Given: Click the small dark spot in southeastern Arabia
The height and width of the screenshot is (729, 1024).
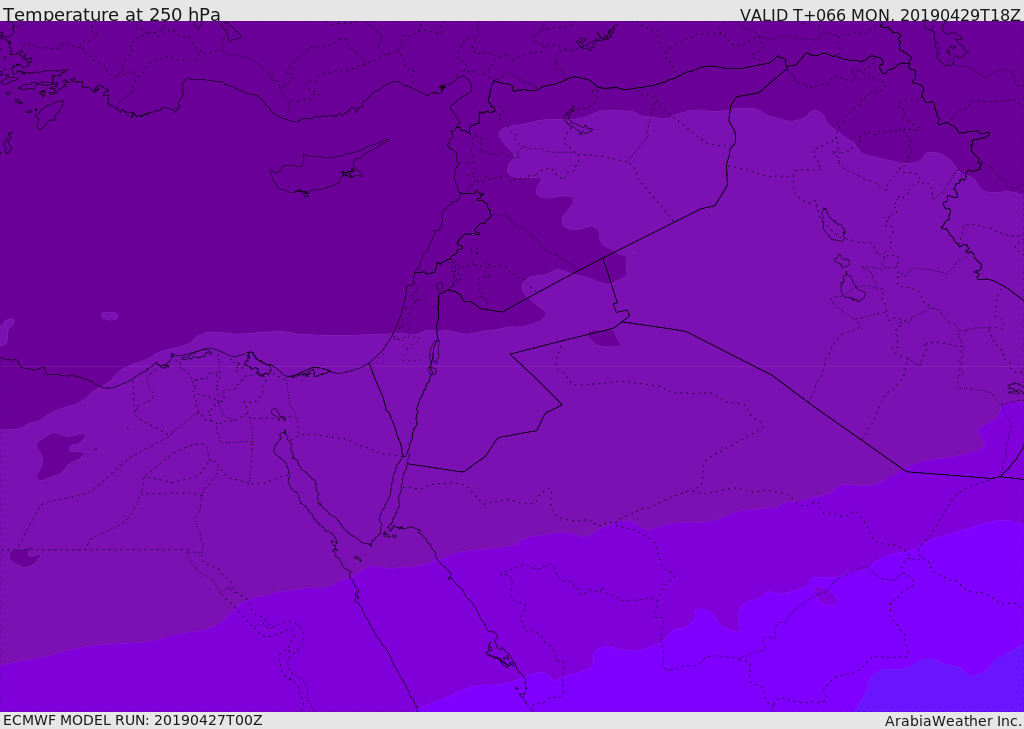Looking at the screenshot, I should coord(826,596).
